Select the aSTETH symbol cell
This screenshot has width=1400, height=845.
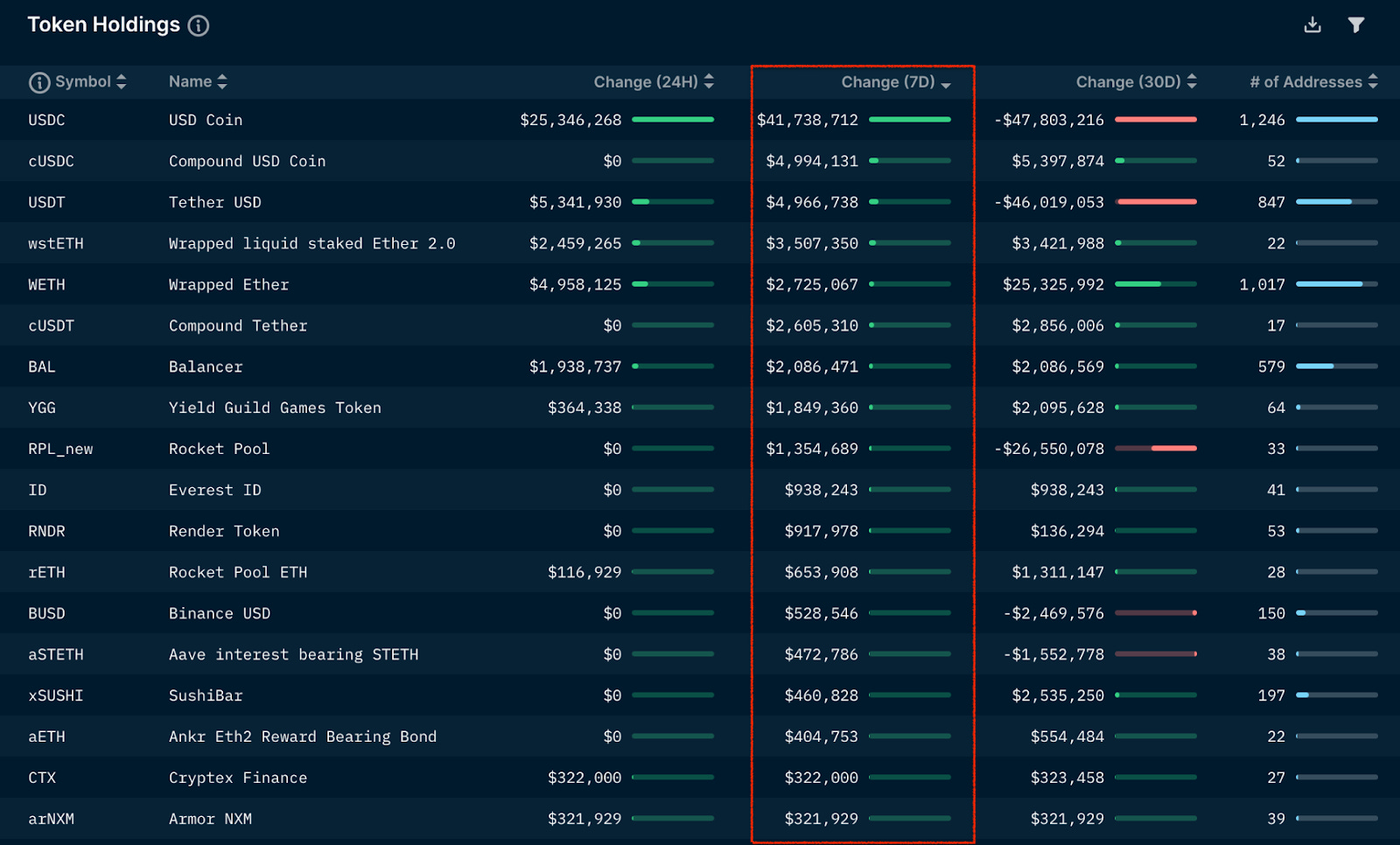tap(56, 654)
